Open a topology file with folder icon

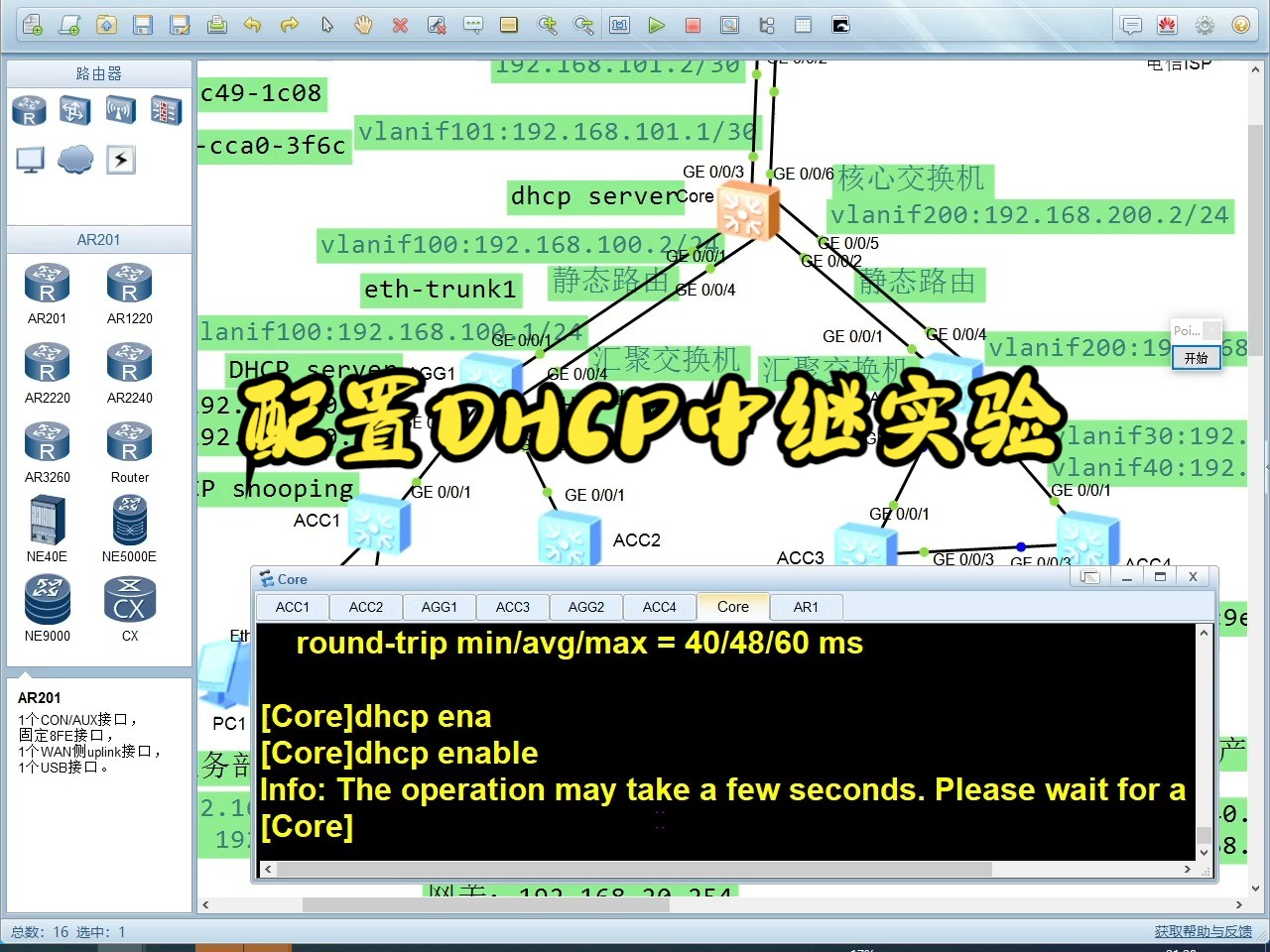click(x=106, y=25)
